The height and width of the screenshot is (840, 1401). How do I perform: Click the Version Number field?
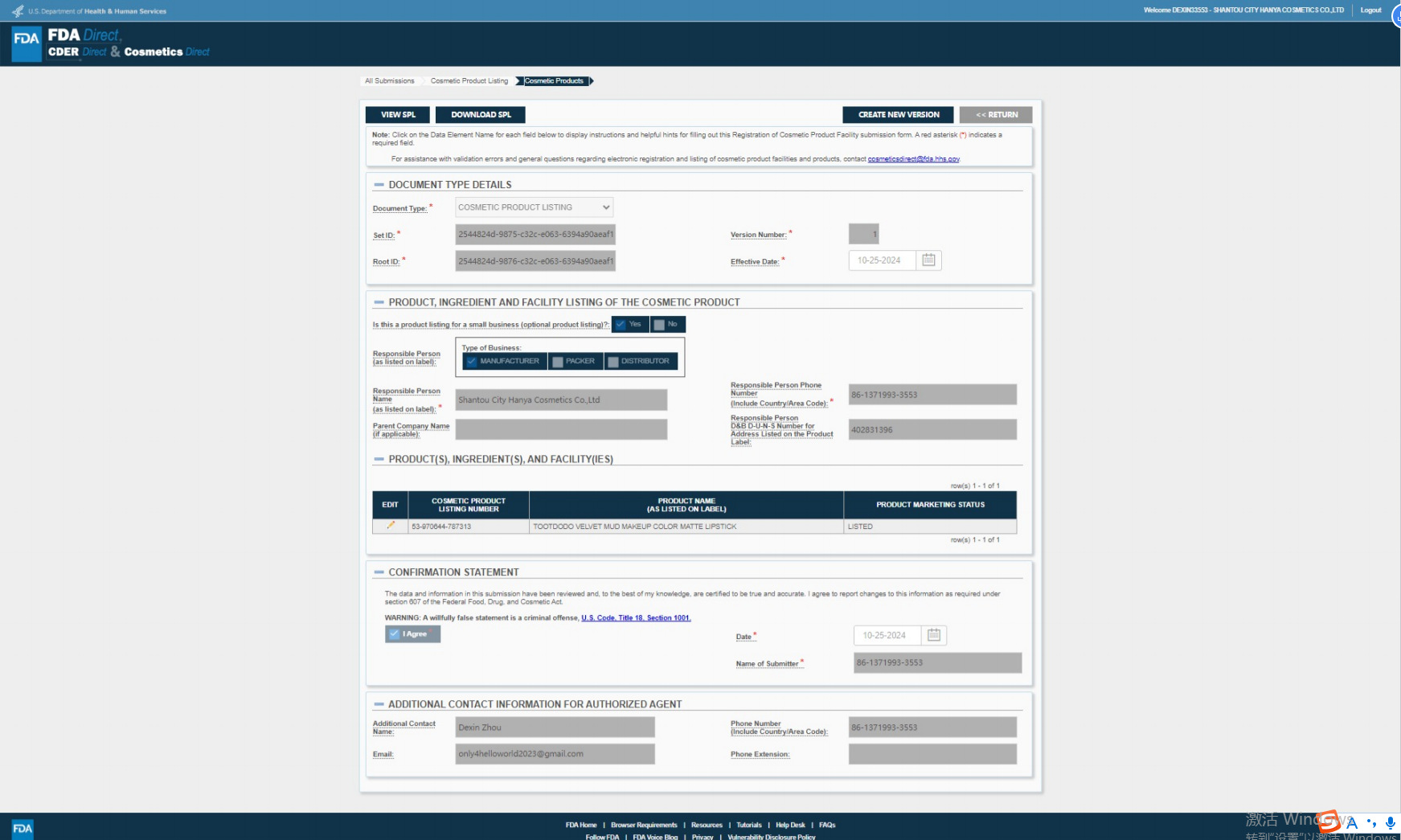[x=863, y=234]
